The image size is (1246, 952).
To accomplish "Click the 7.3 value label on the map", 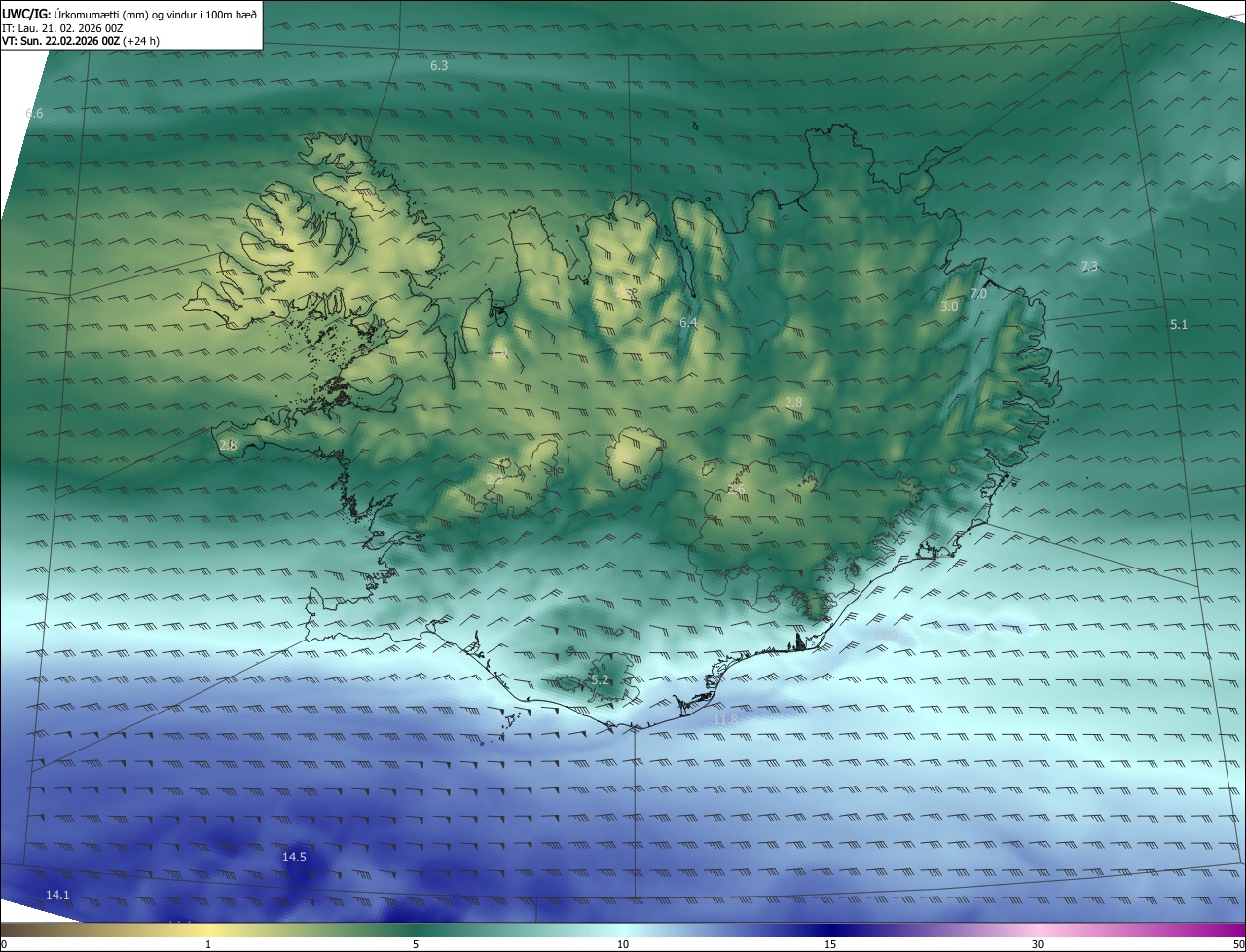I will (x=1089, y=267).
